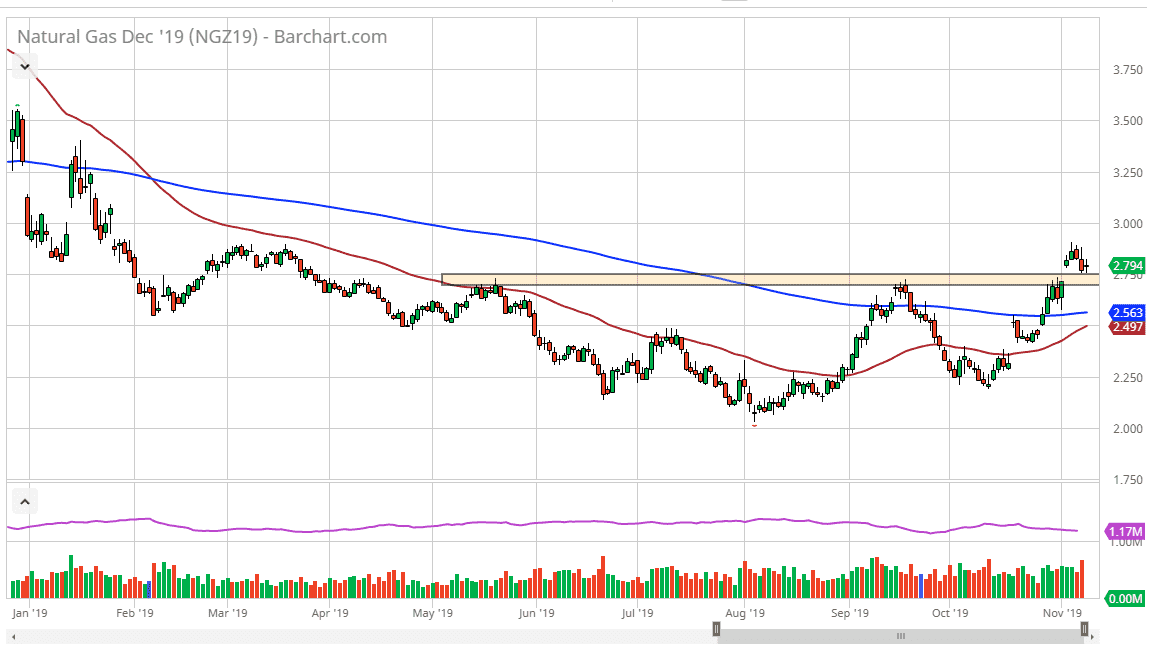Click the left handle of the time range scrollbar
The height and width of the screenshot is (645, 1161).
click(716, 629)
